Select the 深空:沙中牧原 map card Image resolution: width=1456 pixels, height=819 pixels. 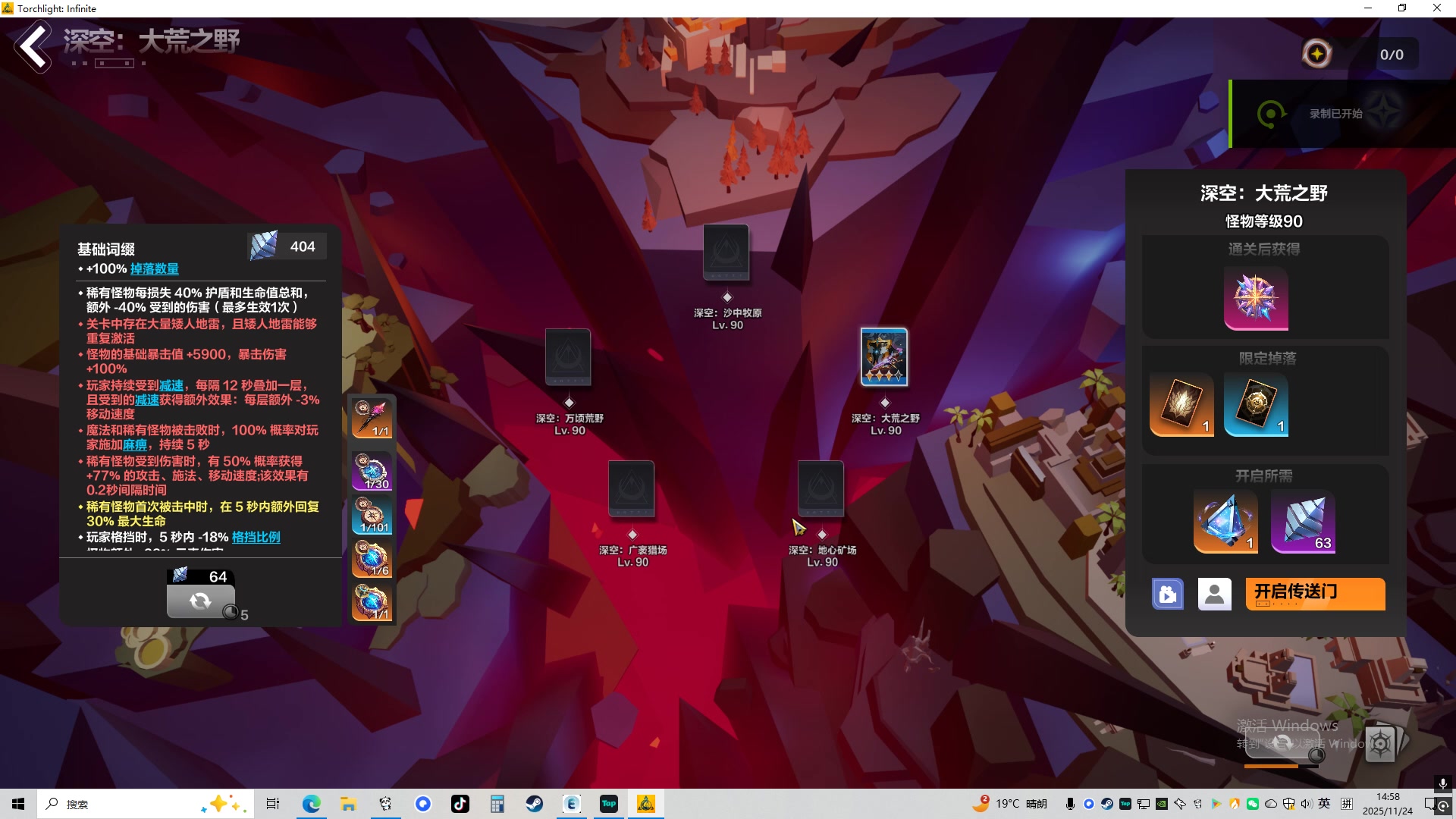726,253
